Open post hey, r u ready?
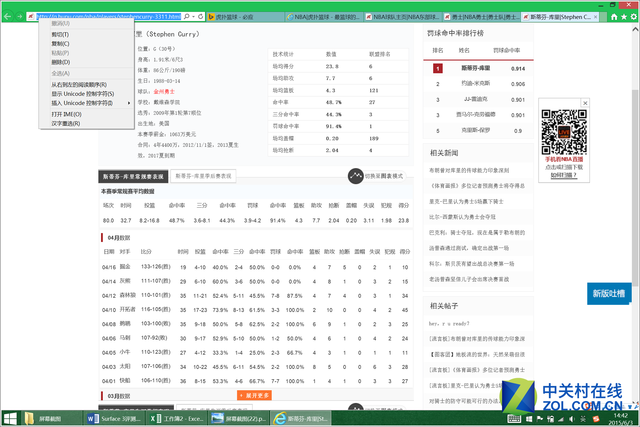The width and height of the screenshot is (640, 427). [x=449, y=324]
